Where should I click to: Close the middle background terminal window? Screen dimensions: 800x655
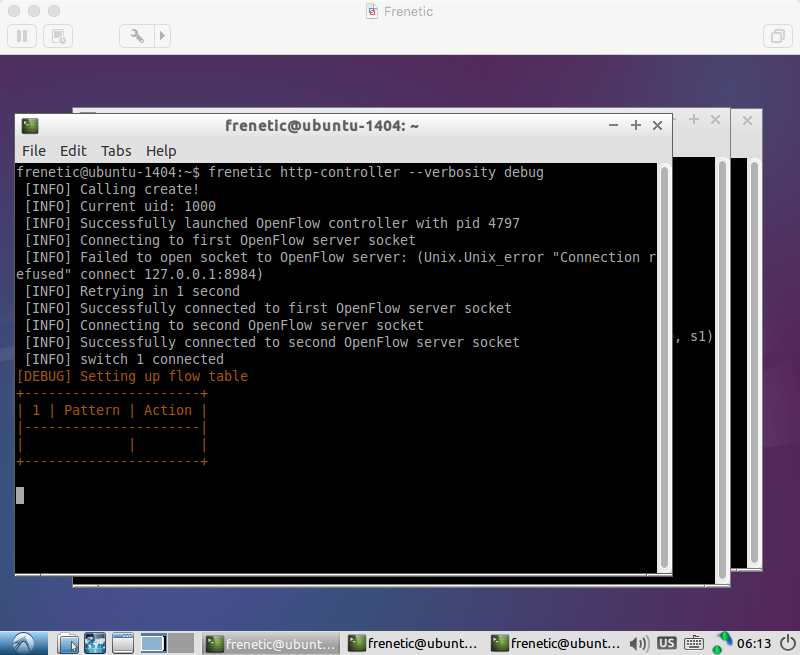(x=715, y=119)
